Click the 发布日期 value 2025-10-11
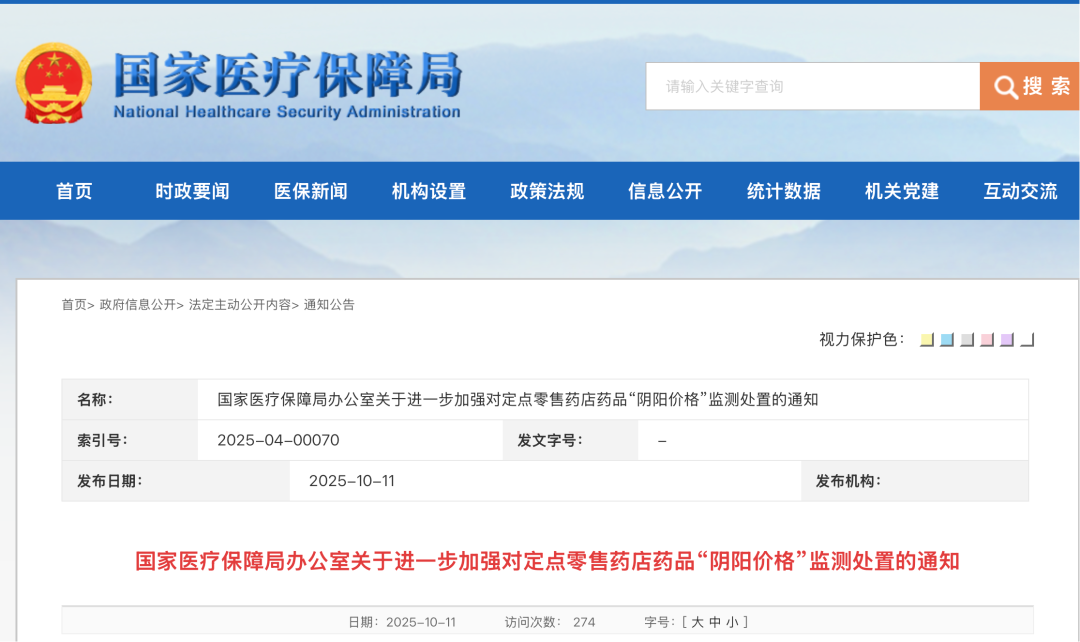Screen dimensions: 1080x642 (351, 481)
